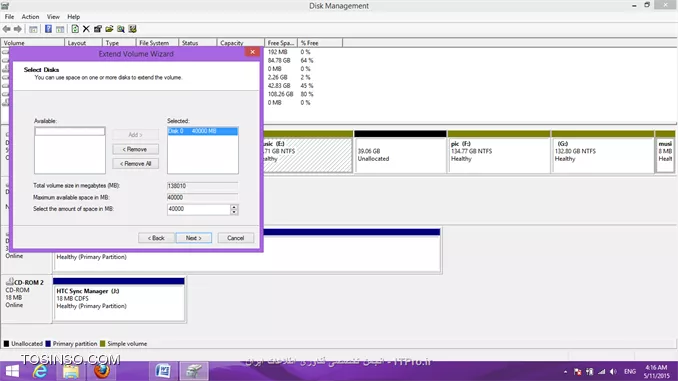678x381 pixels.
Task: Sort by the Layout column header
Action: (83, 43)
